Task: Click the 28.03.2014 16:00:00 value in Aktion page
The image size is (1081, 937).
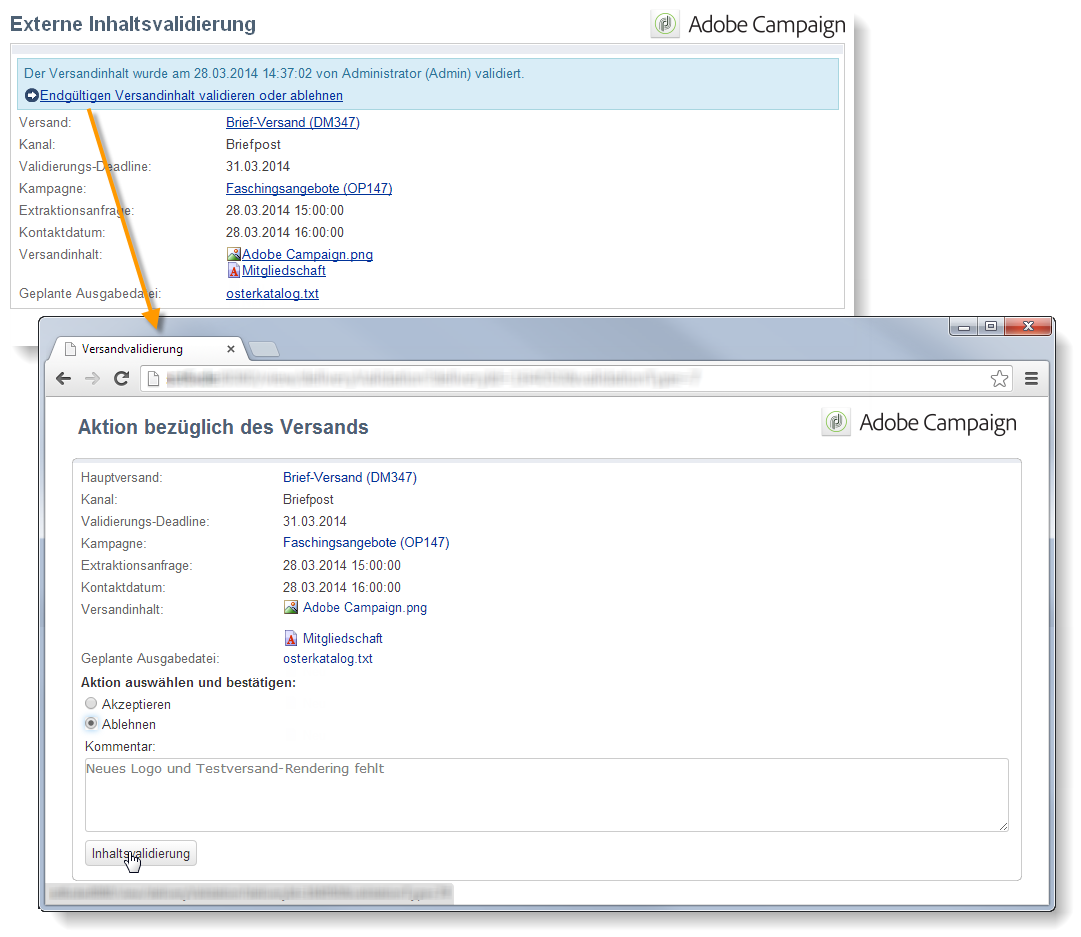Action: 342,587
